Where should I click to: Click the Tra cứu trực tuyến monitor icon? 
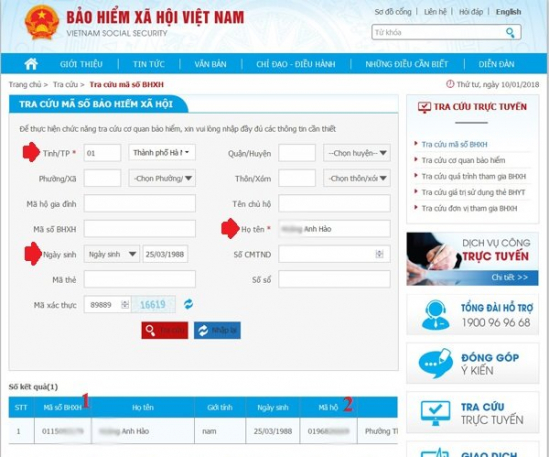click(435, 413)
